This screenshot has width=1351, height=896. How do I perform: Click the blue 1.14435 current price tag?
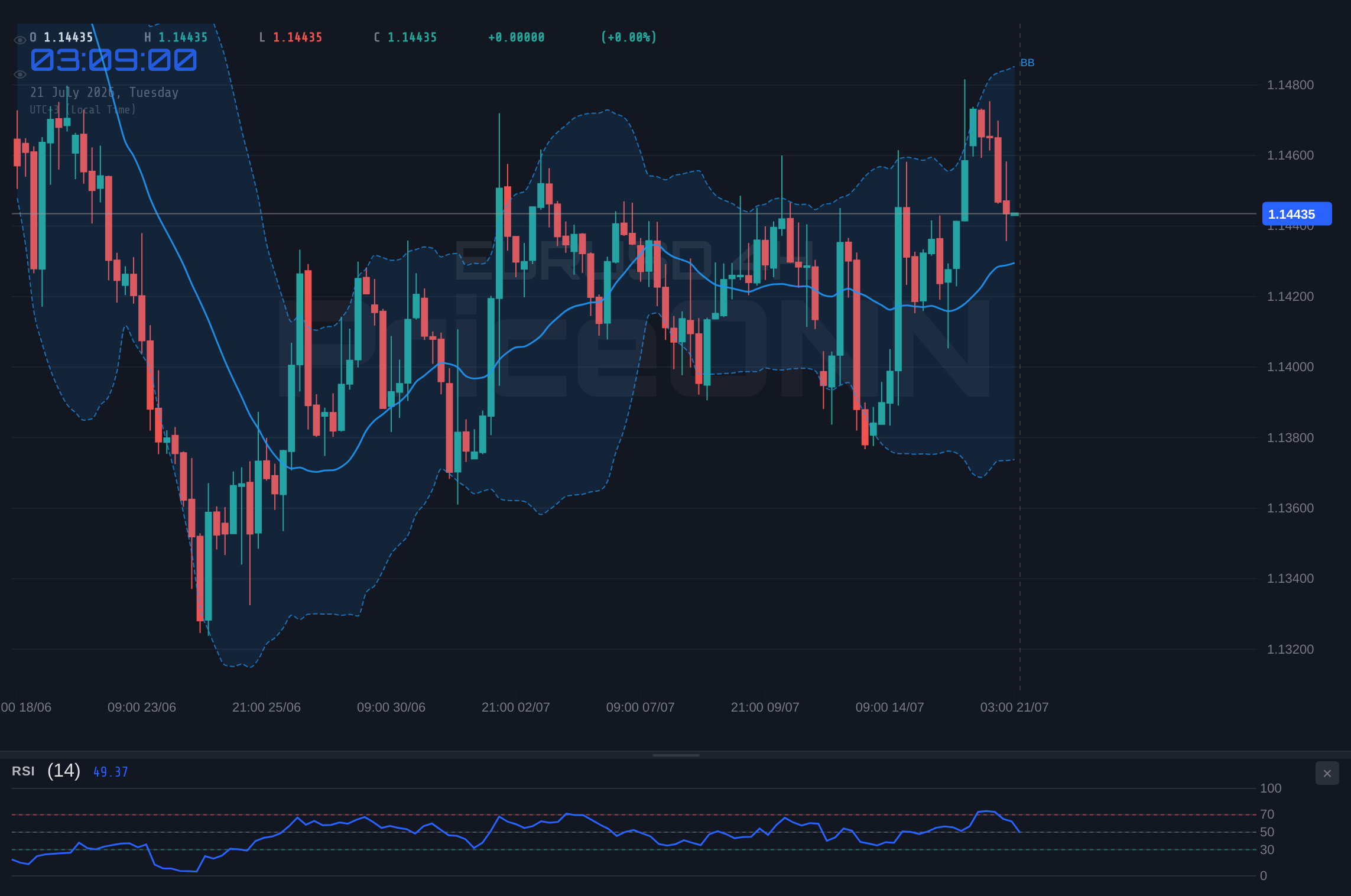1297,214
